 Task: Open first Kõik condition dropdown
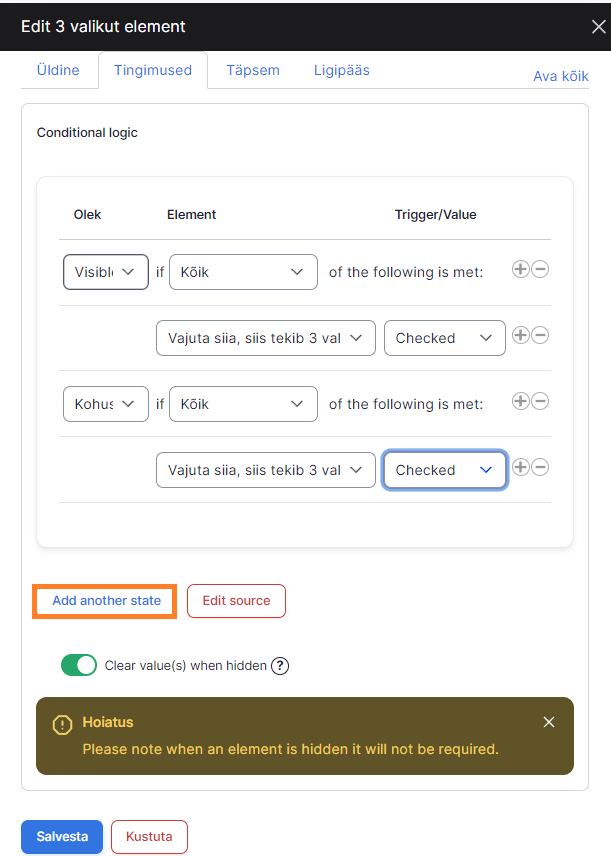(x=243, y=272)
